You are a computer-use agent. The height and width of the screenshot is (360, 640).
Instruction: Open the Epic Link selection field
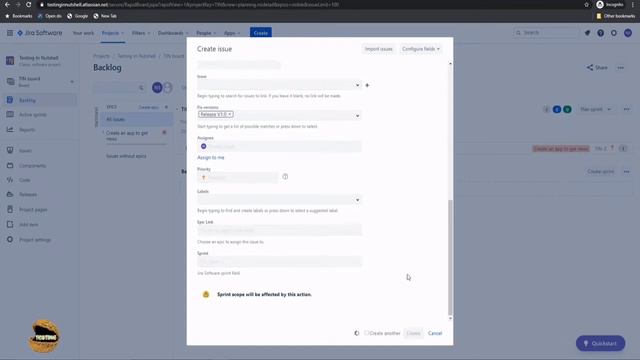[280, 230]
